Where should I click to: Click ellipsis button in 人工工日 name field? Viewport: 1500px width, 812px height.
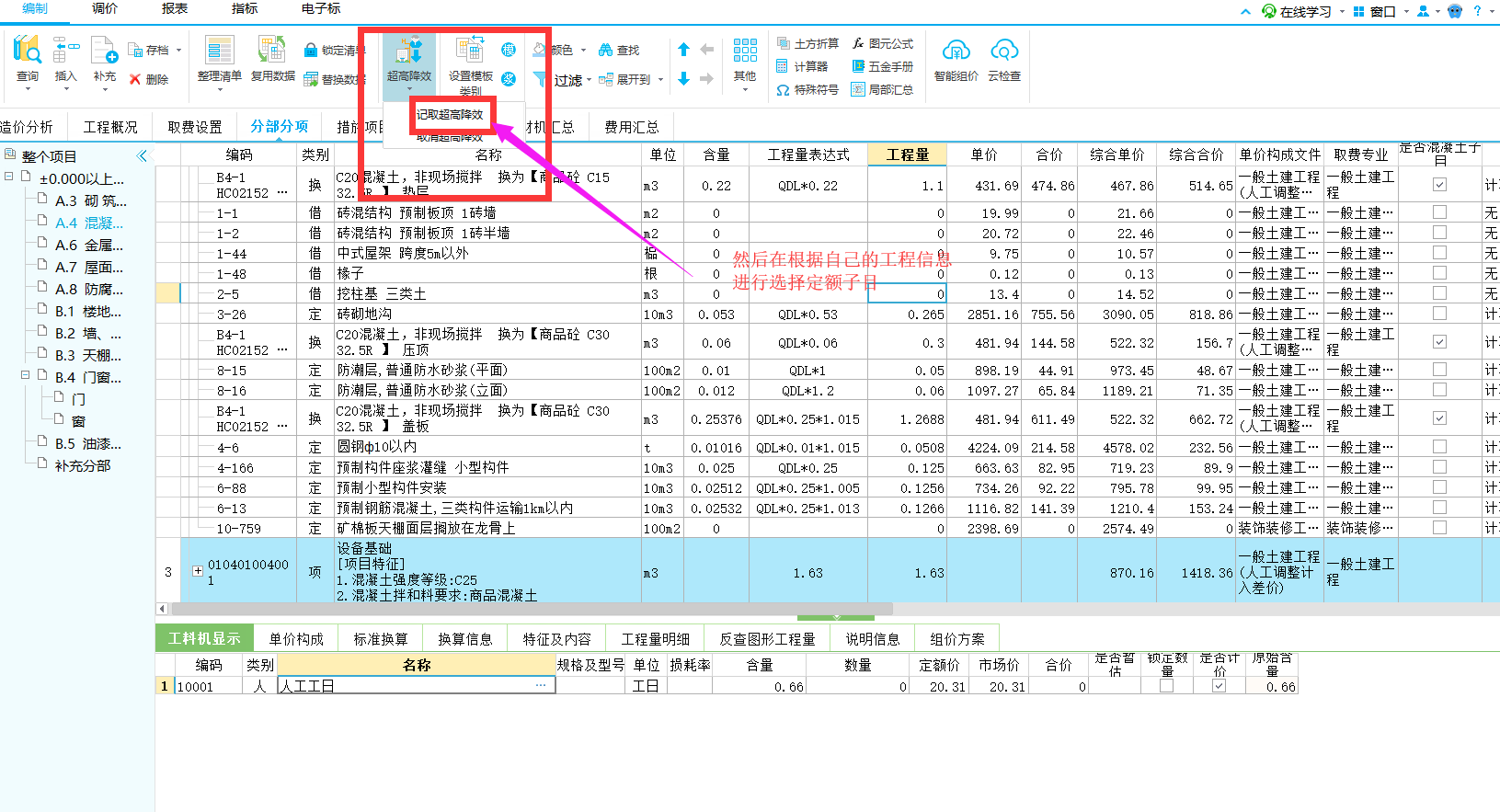click(541, 686)
